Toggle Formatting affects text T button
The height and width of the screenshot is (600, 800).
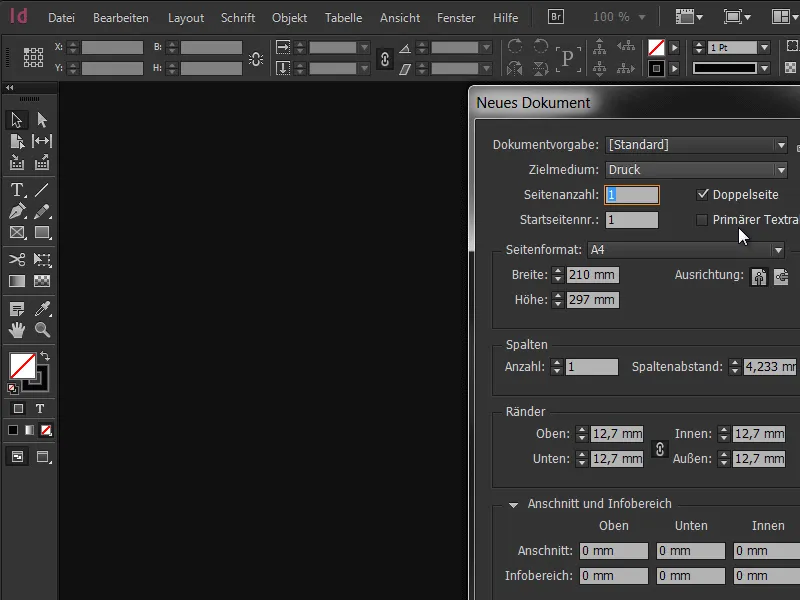click(40, 409)
